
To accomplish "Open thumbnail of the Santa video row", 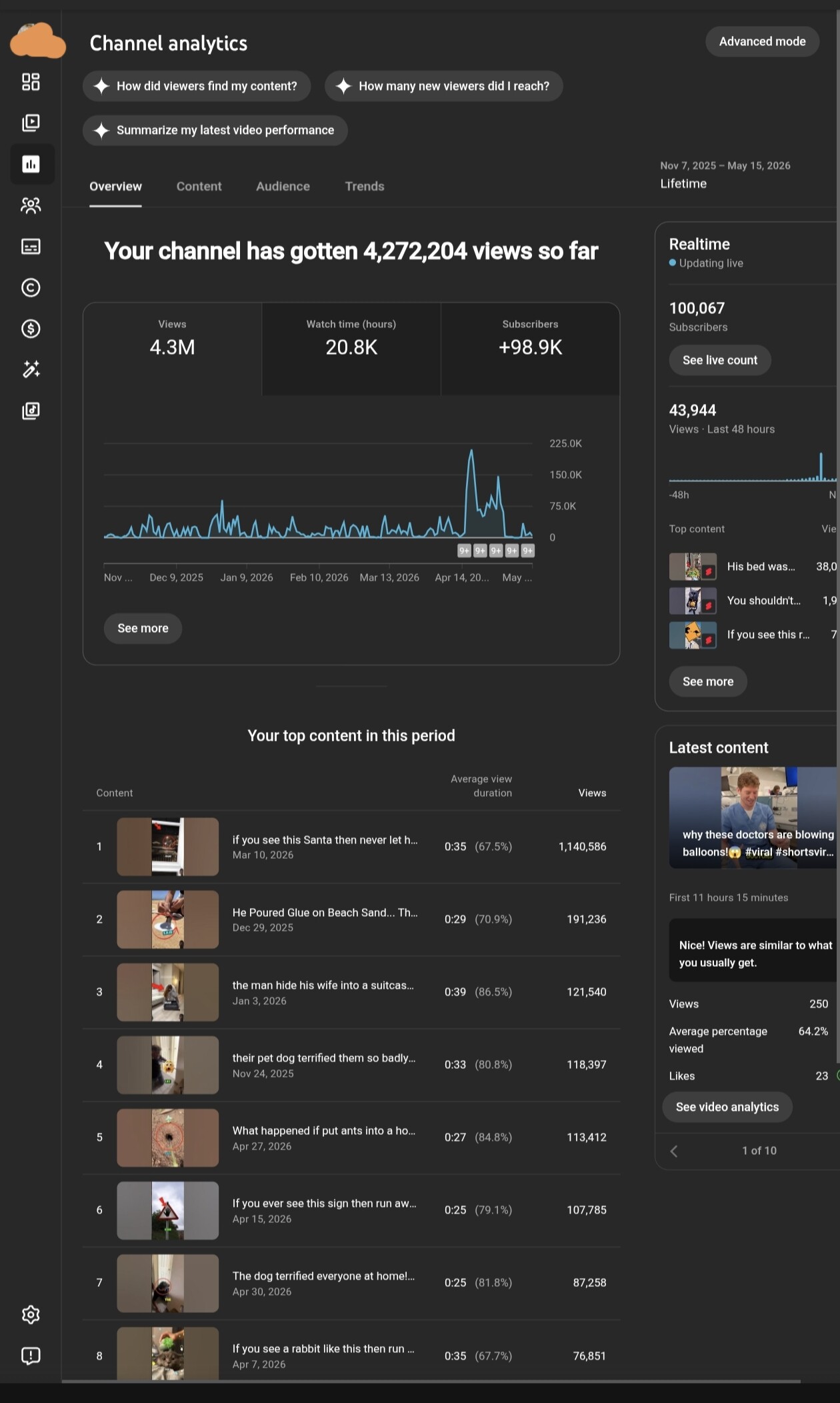I will click(168, 847).
